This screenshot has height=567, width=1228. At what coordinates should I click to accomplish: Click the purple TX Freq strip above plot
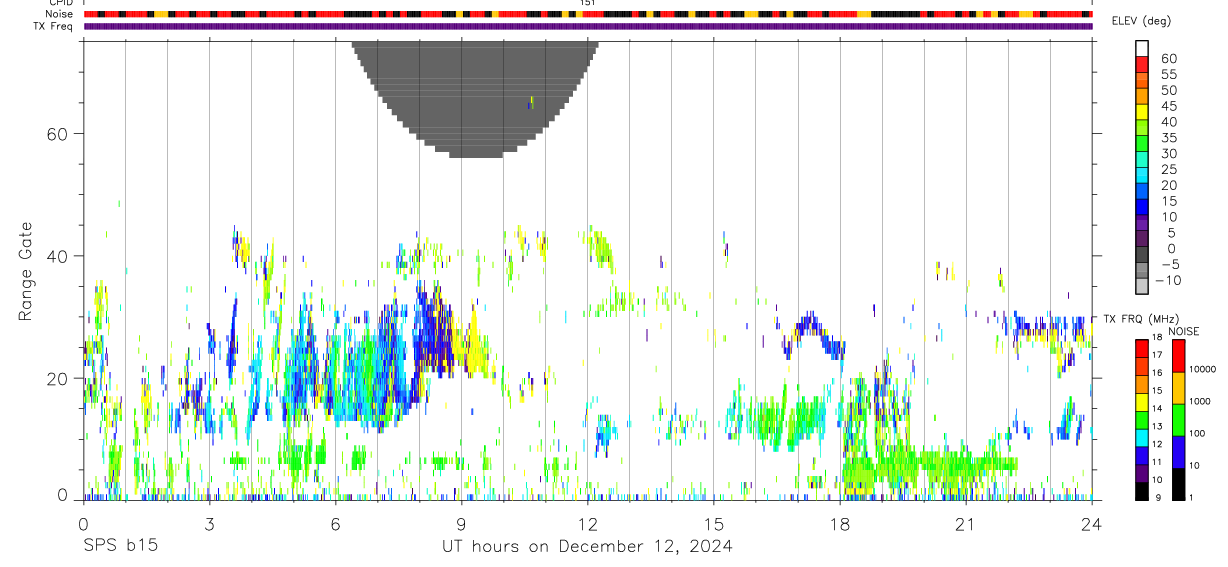click(x=588, y=26)
